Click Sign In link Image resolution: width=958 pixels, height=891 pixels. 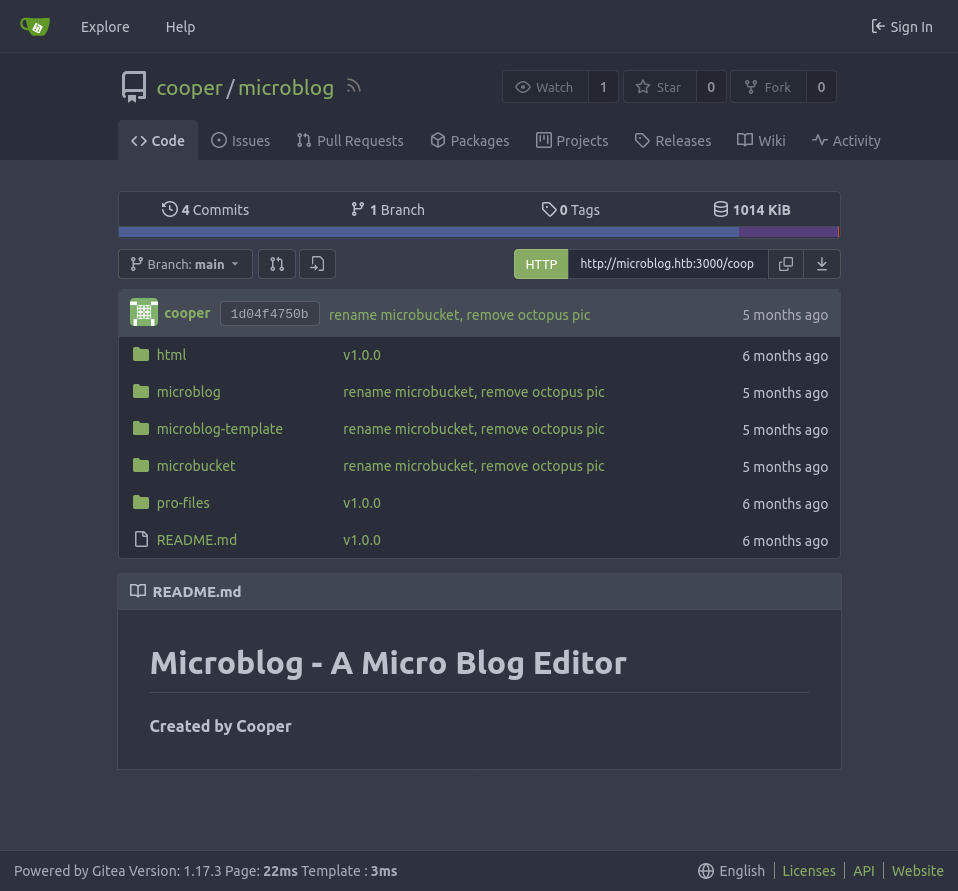tap(901, 27)
